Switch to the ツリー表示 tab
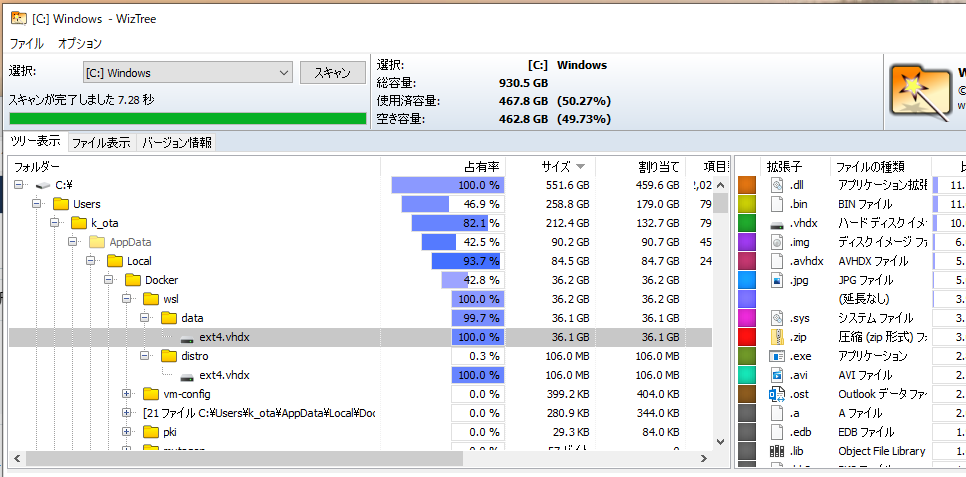This screenshot has height=477, width=966. [35, 141]
